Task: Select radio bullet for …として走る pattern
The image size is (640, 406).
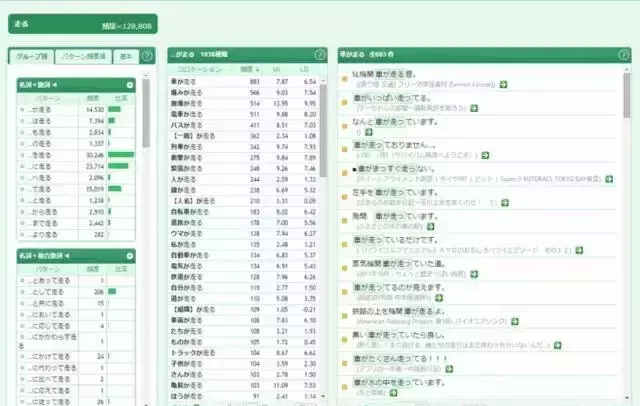Action: tap(22, 291)
